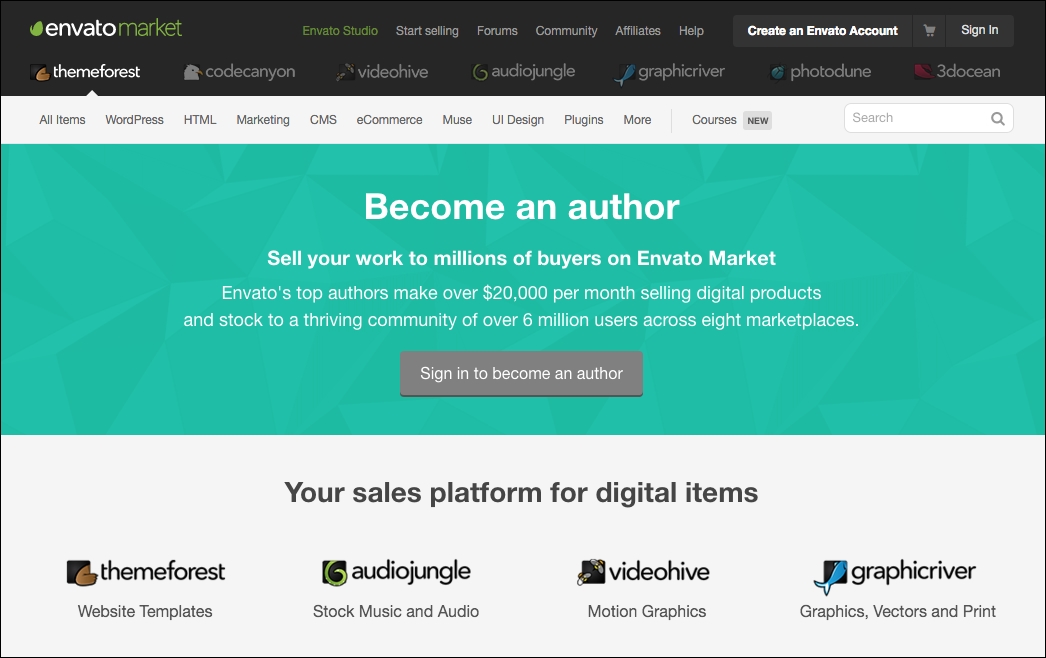The height and width of the screenshot is (658, 1046).
Task: Switch to the PhotoDune marketplace
Action: tap(820, 72)
